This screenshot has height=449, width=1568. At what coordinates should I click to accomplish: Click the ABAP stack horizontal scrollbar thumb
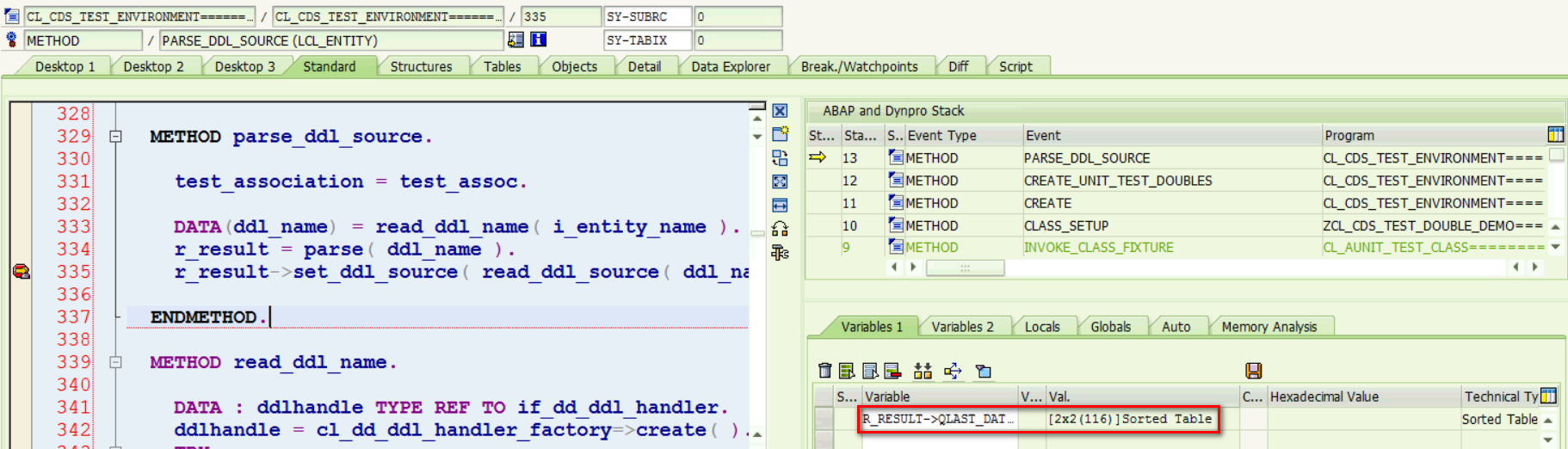point(965,268)
